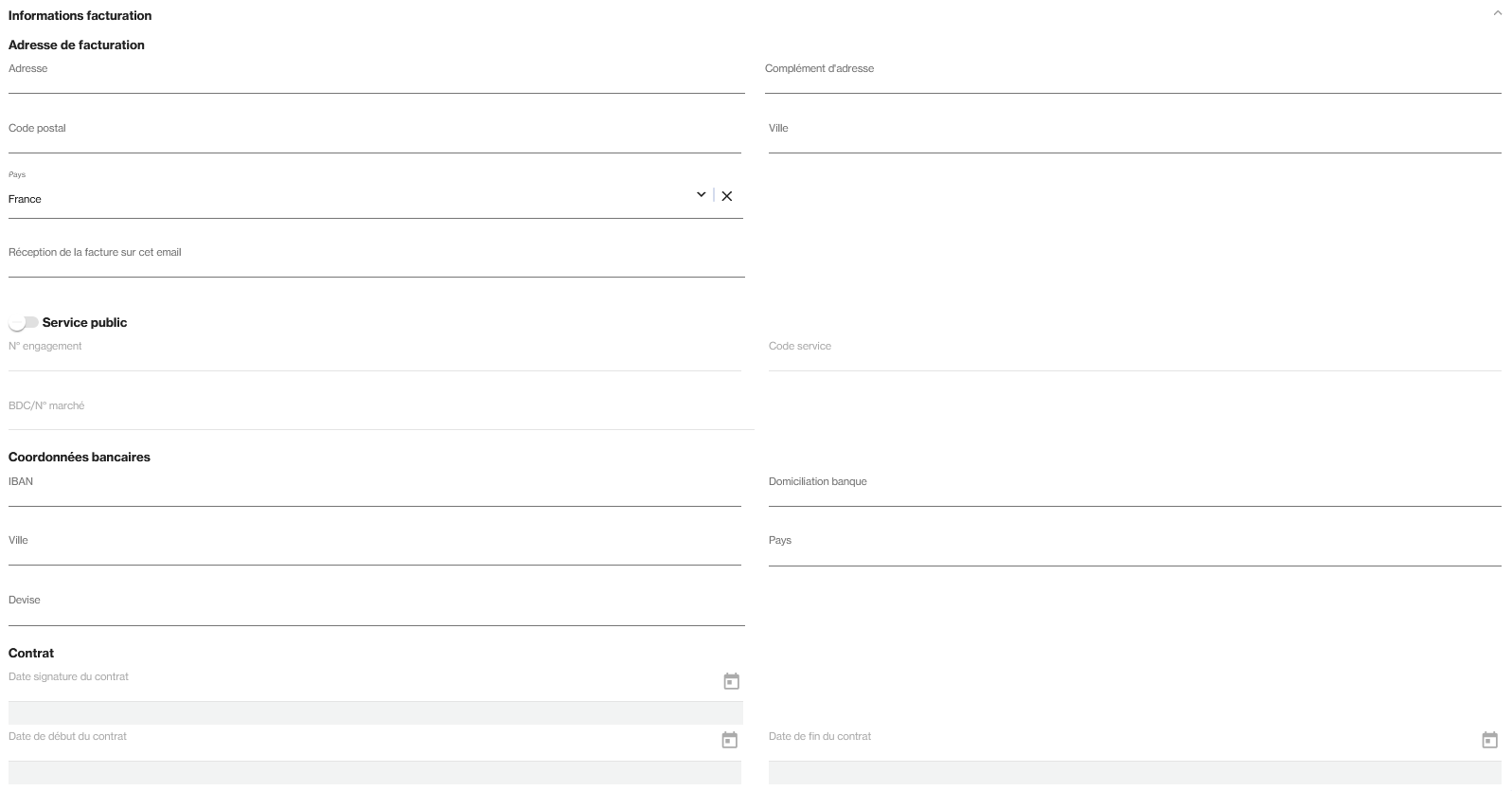The height and width of the screenshot is (791, 1512).
Task: Select the Domiciliation banque field
Action: (1134, 494)
